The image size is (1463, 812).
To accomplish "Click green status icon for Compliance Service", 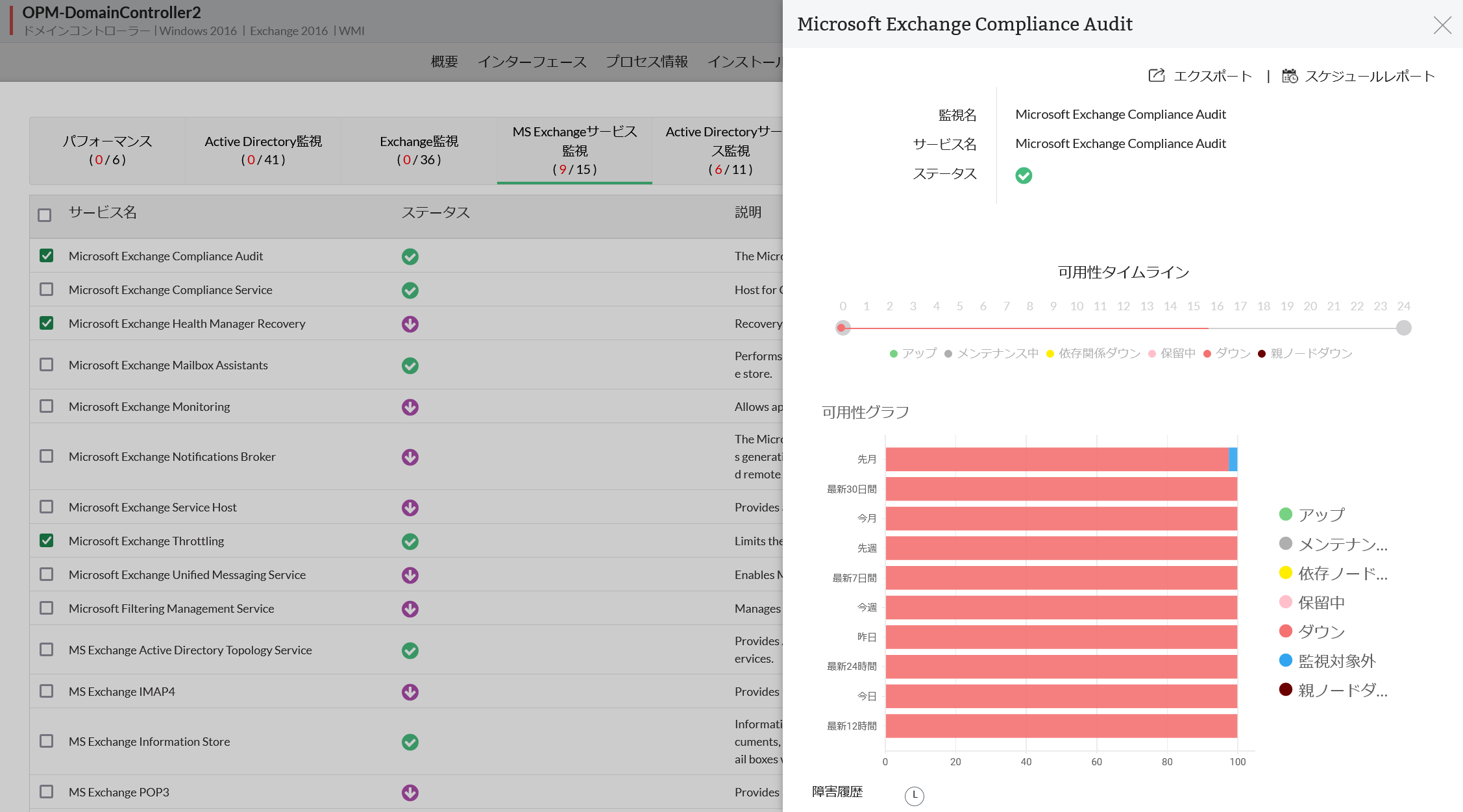I will (410, 290).
